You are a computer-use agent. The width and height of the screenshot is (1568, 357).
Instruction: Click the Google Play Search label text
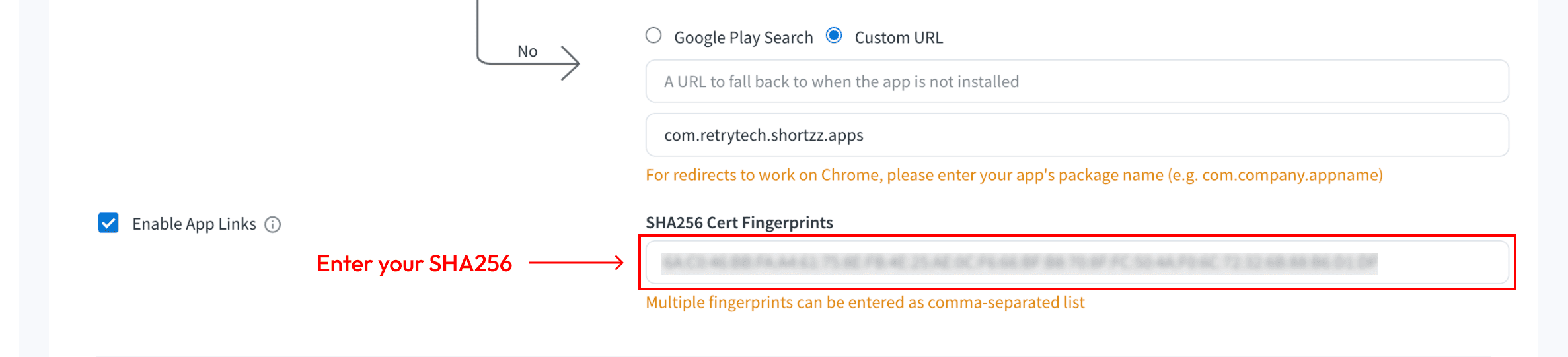743,38
